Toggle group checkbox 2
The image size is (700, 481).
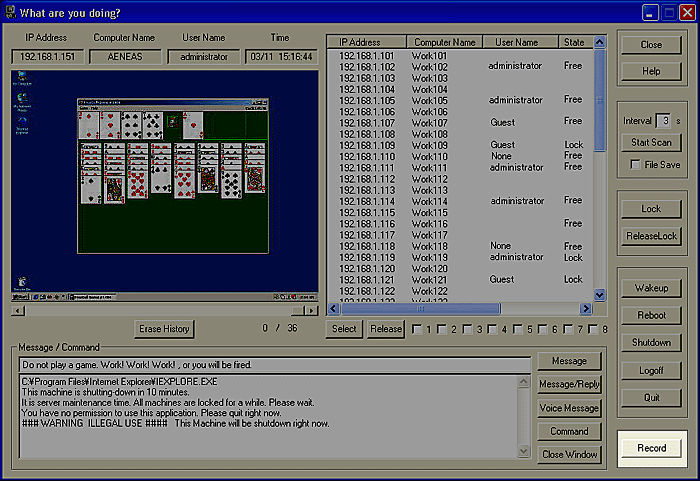click(x=442, y=329)
